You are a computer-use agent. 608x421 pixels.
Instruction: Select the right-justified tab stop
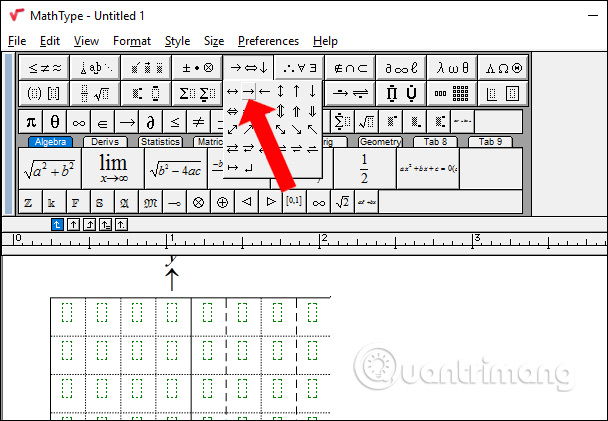tap(89, 224)
